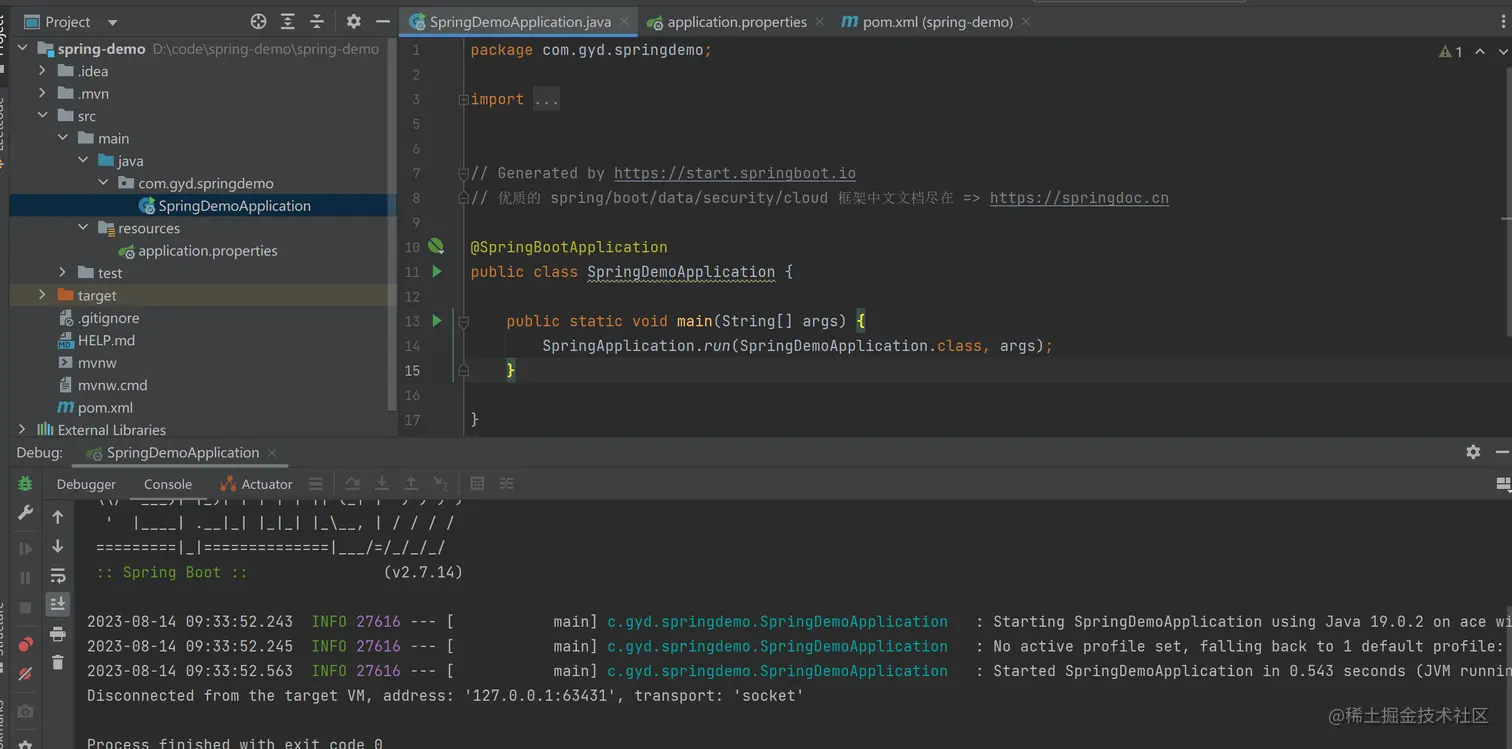Click the Collapse All icon in Project panel
This screenshot has height=749, width=1512.
coord(317,21)
